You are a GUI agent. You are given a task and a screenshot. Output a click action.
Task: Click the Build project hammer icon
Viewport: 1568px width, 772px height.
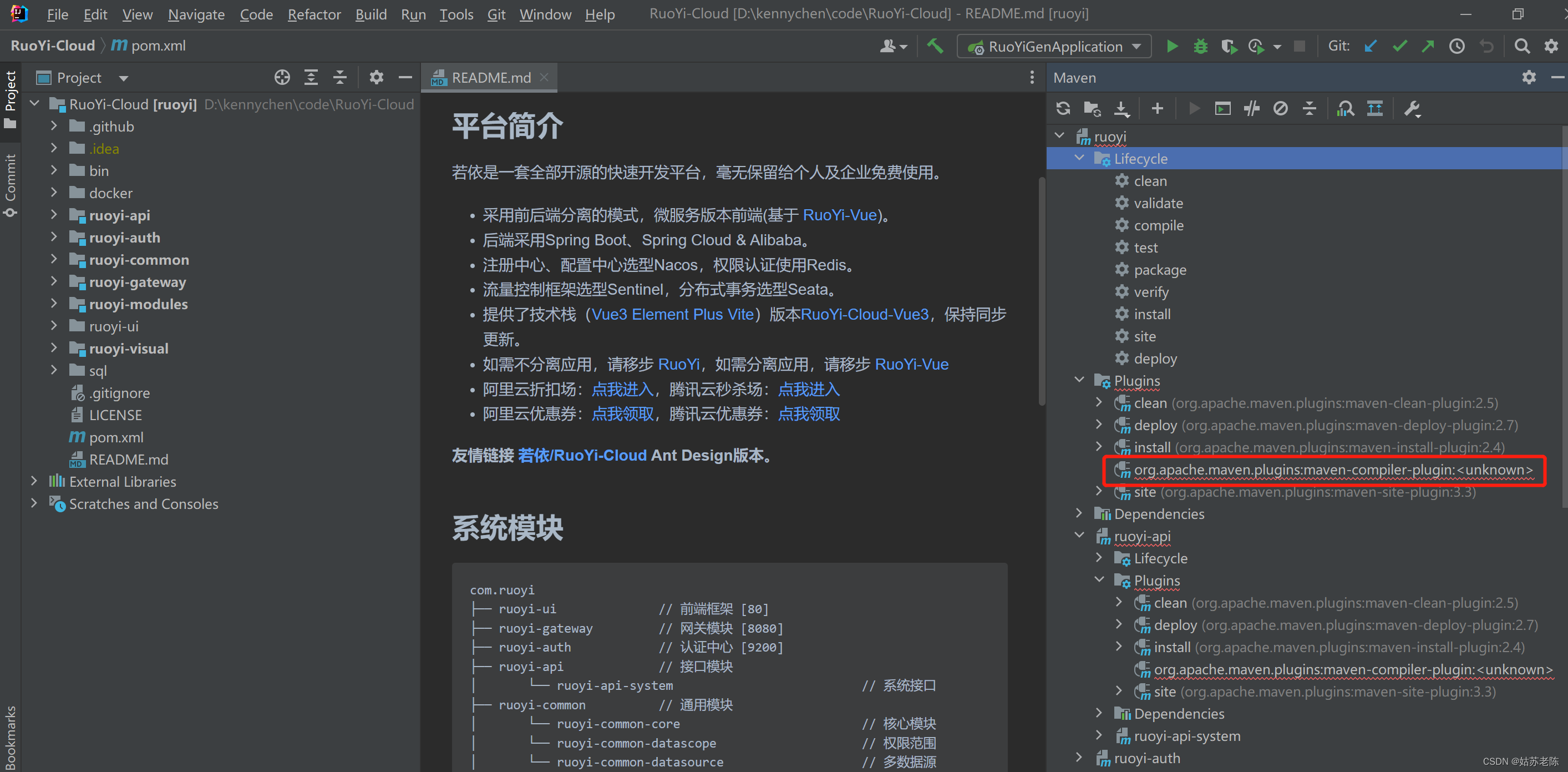pyautogui.click(x=935, y=46)
